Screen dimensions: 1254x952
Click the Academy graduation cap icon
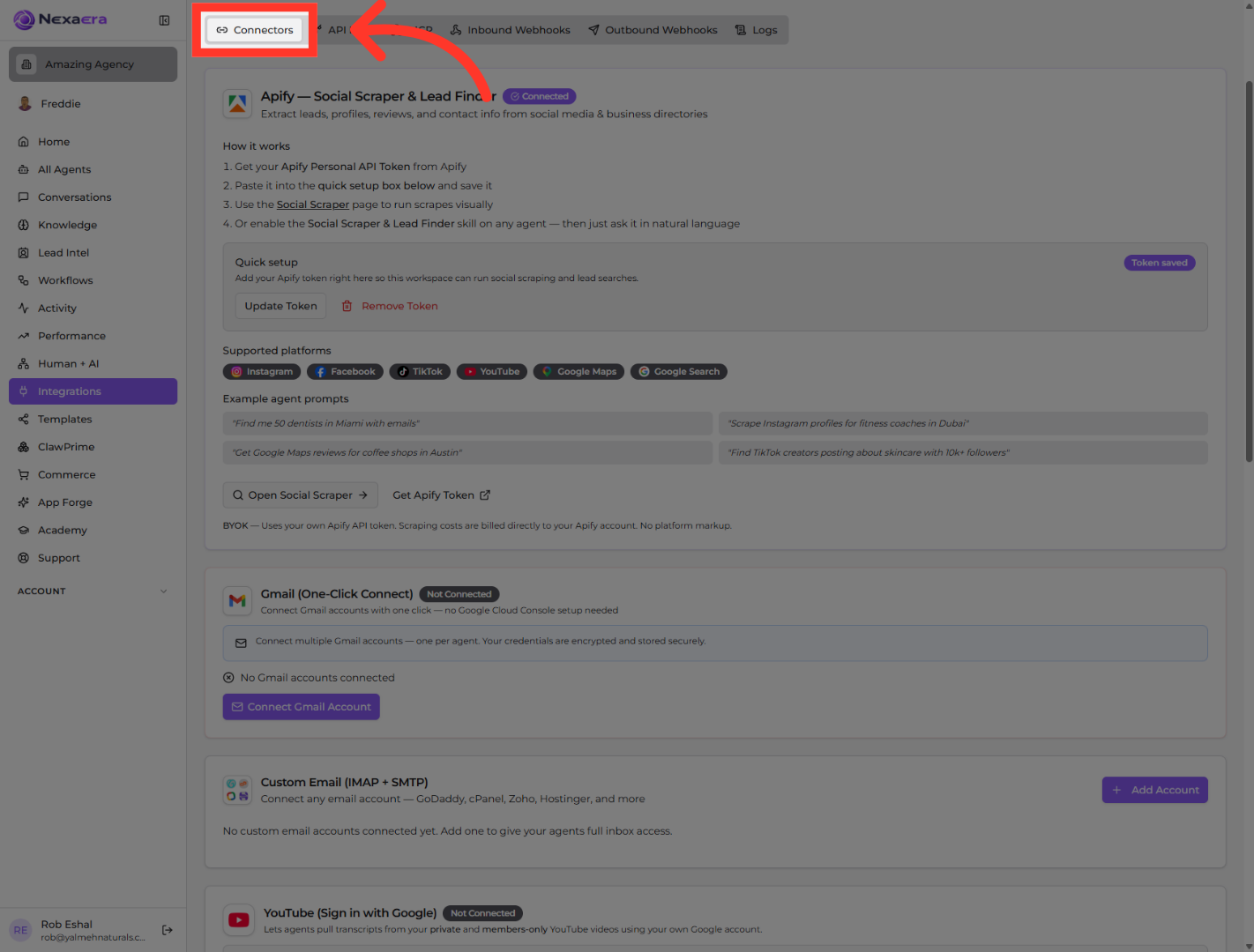coord(24,531)
